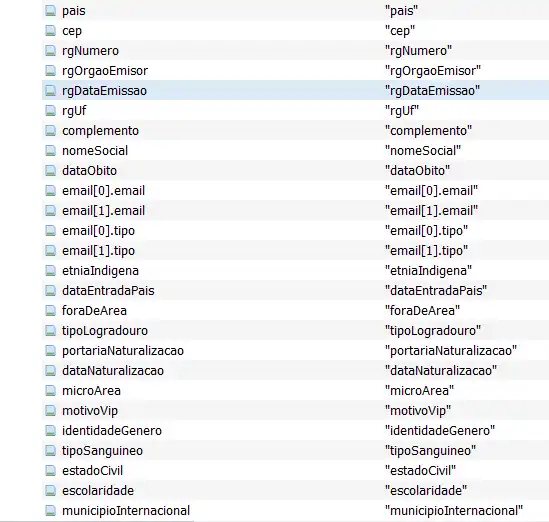Select the municipioInternacional field name

point(126,510)
